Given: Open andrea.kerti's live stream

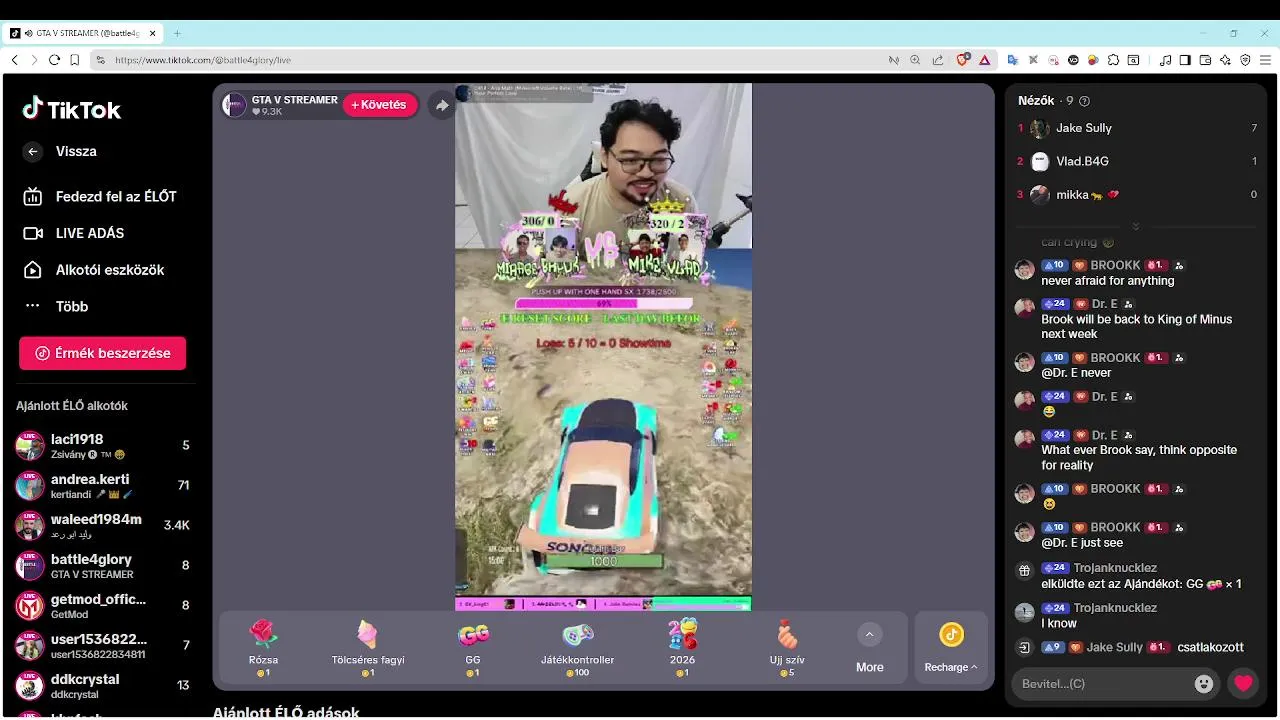Looking at the screenshot, I should [x=102, y=486].
